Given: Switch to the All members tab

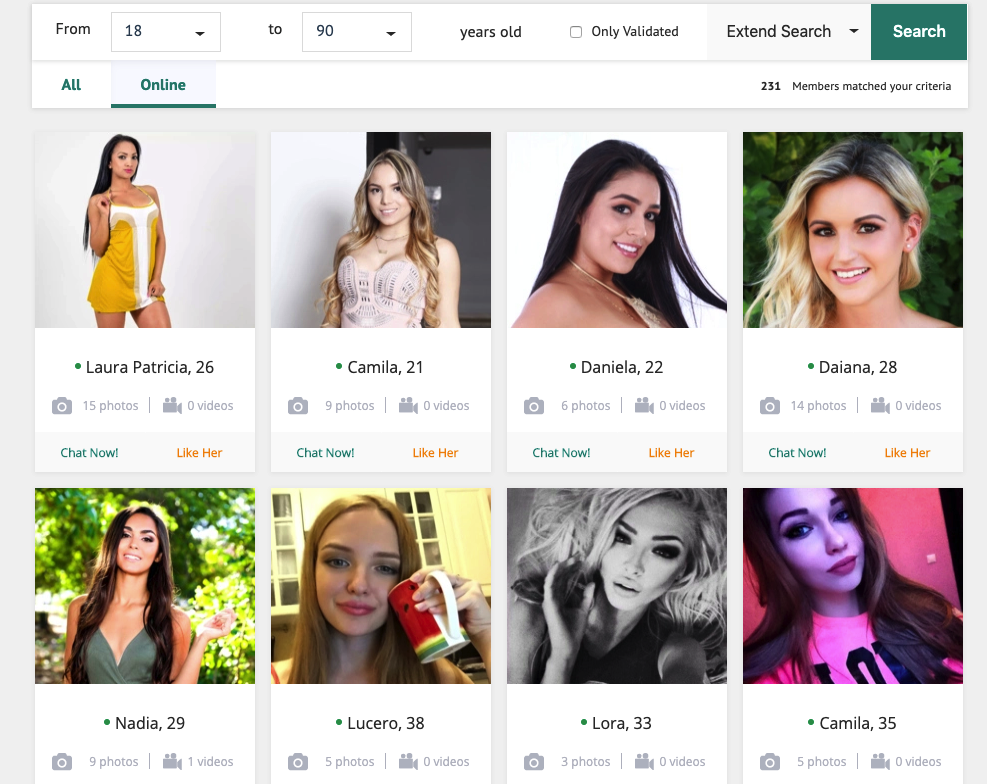Looking at the screenshot, I should [71, 85].
